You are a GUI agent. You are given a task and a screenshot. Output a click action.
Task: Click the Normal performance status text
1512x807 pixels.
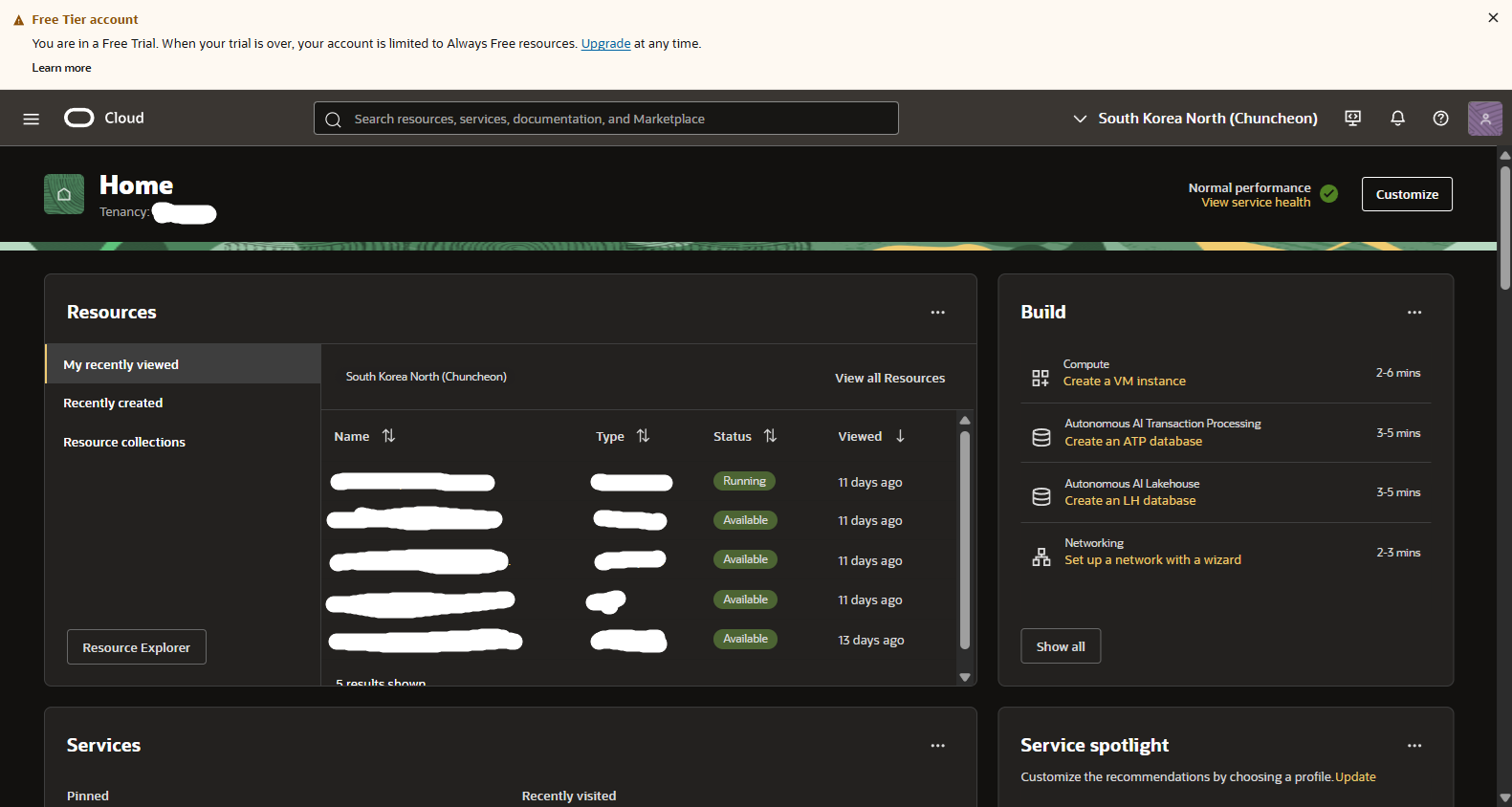1249,188
